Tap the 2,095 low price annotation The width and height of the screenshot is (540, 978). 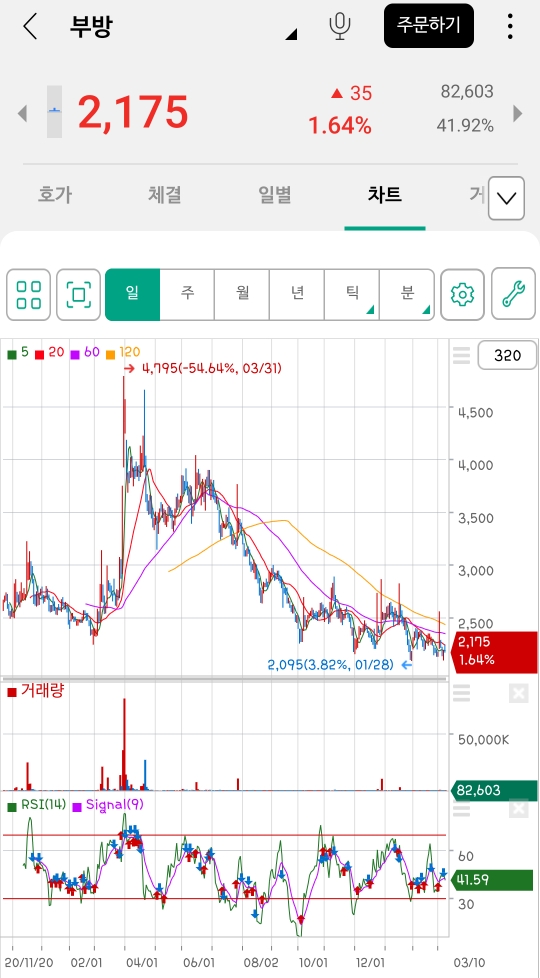coord(340,665)
